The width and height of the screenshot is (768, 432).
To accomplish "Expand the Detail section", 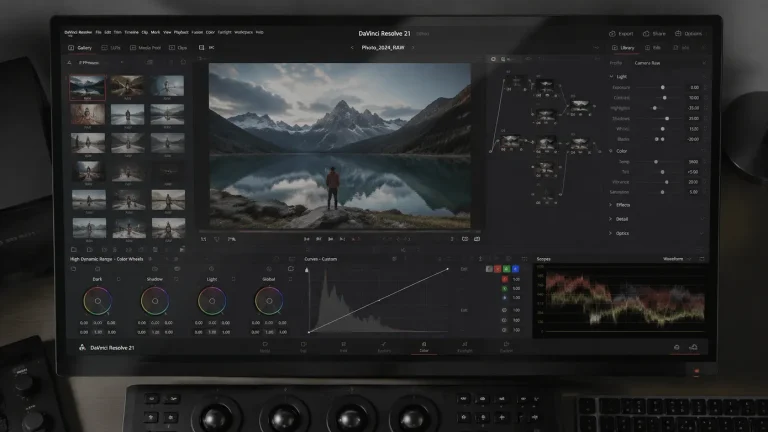I will pyautogui.click(x=611, y=219).
